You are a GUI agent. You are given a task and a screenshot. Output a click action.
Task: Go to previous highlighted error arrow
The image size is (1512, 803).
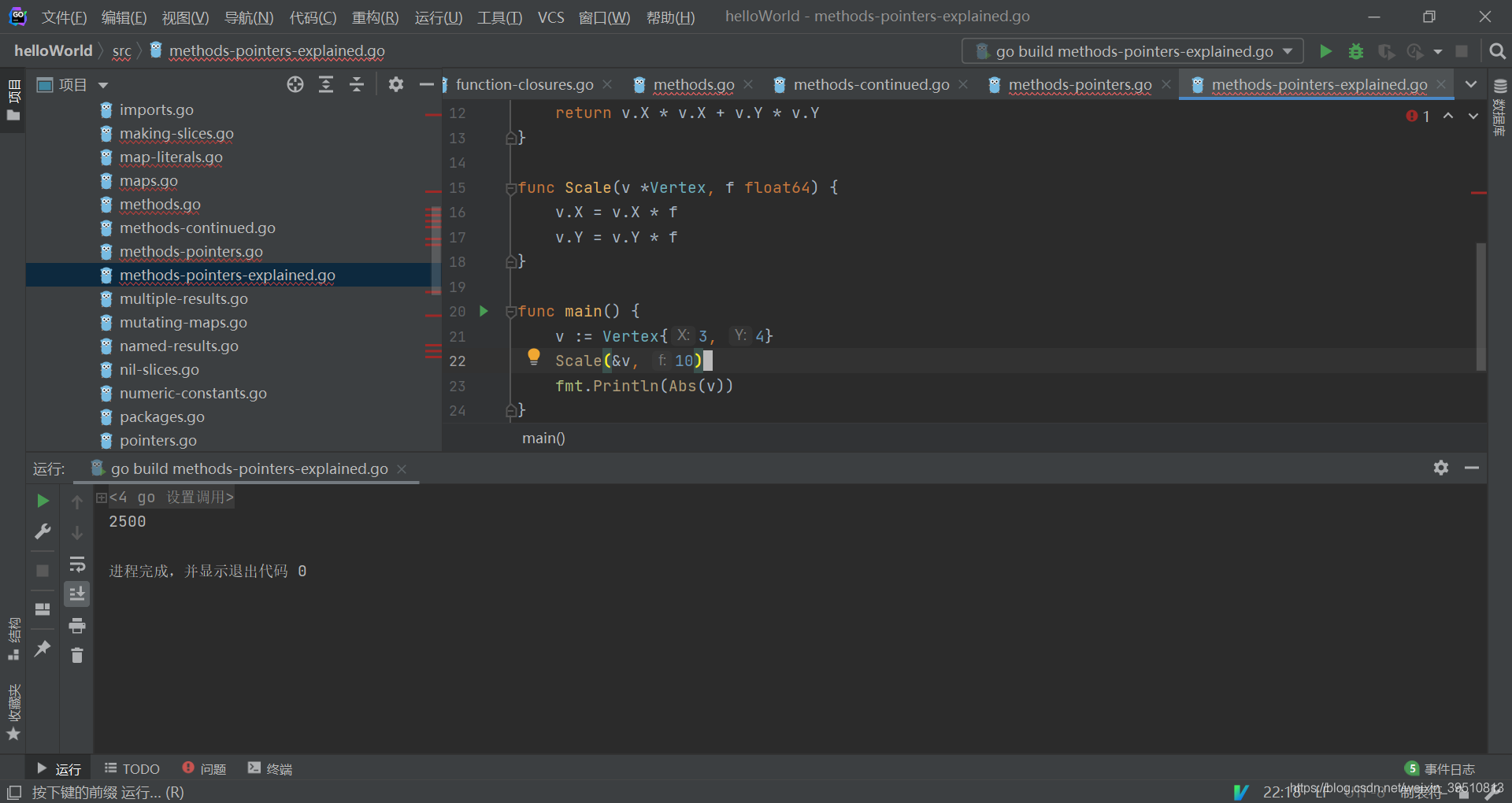coord(1448,116)
